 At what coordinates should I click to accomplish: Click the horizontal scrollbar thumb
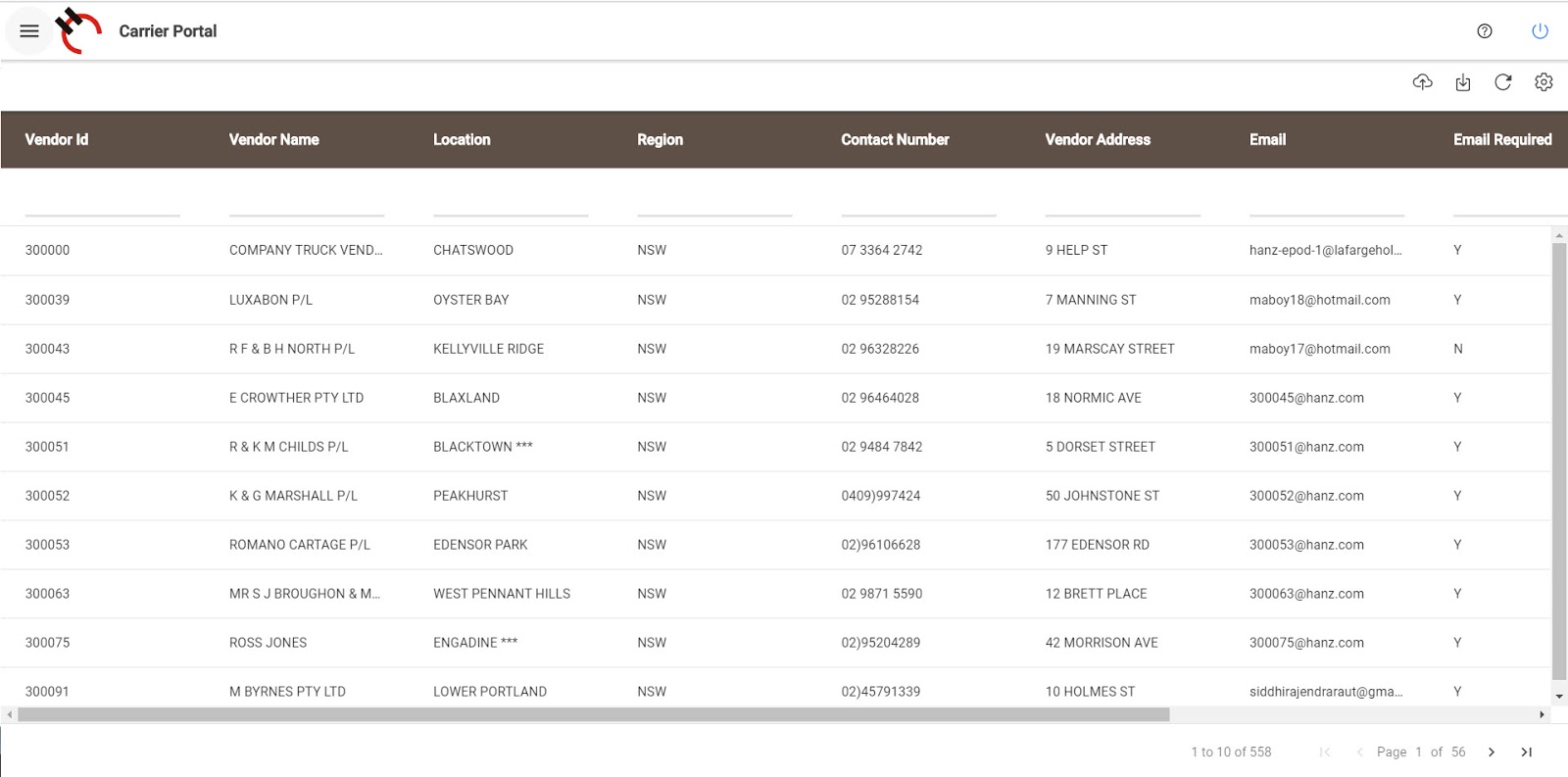point(594,715)
